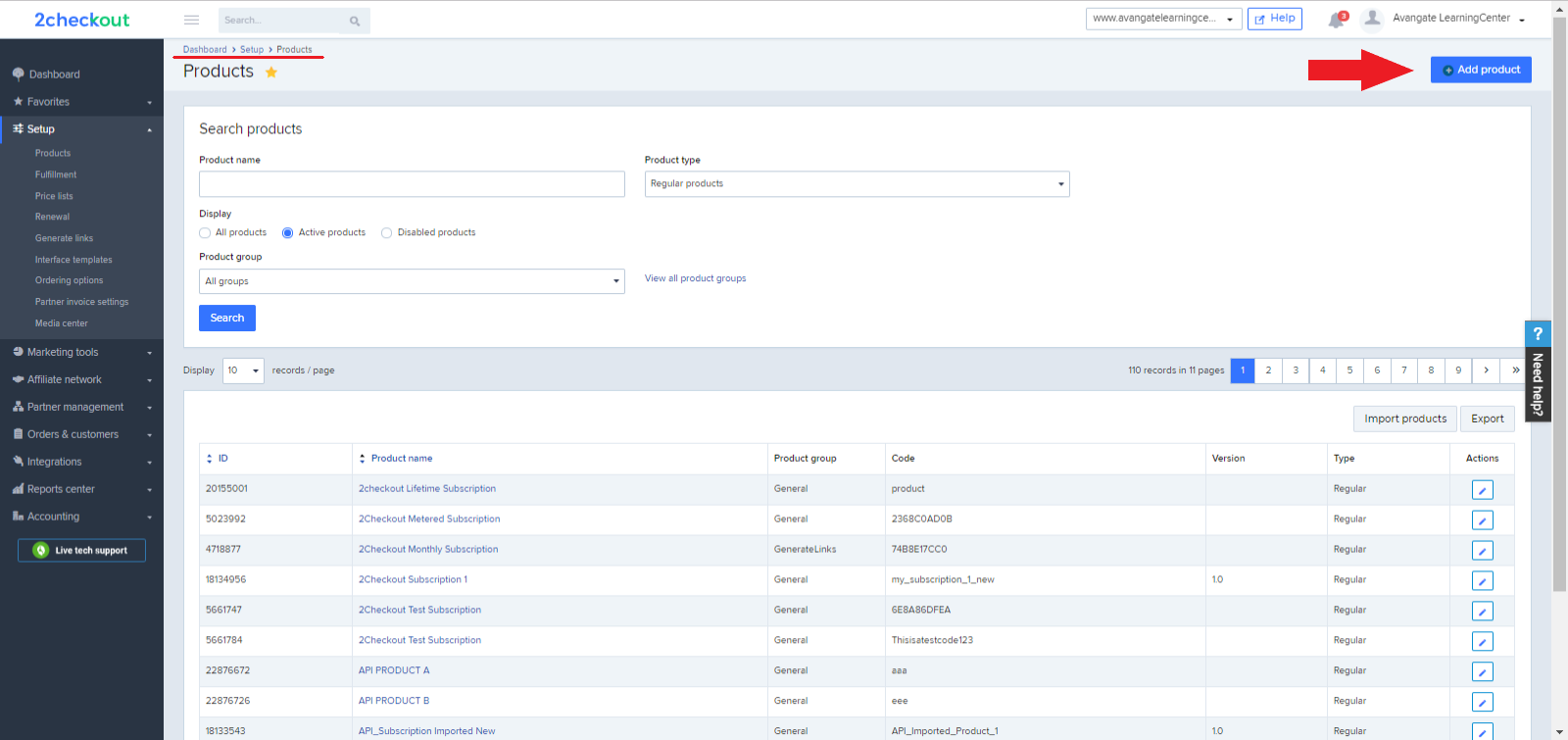Click edit pencil for code 6E8A86DFEA

[x=1483, y=612]
